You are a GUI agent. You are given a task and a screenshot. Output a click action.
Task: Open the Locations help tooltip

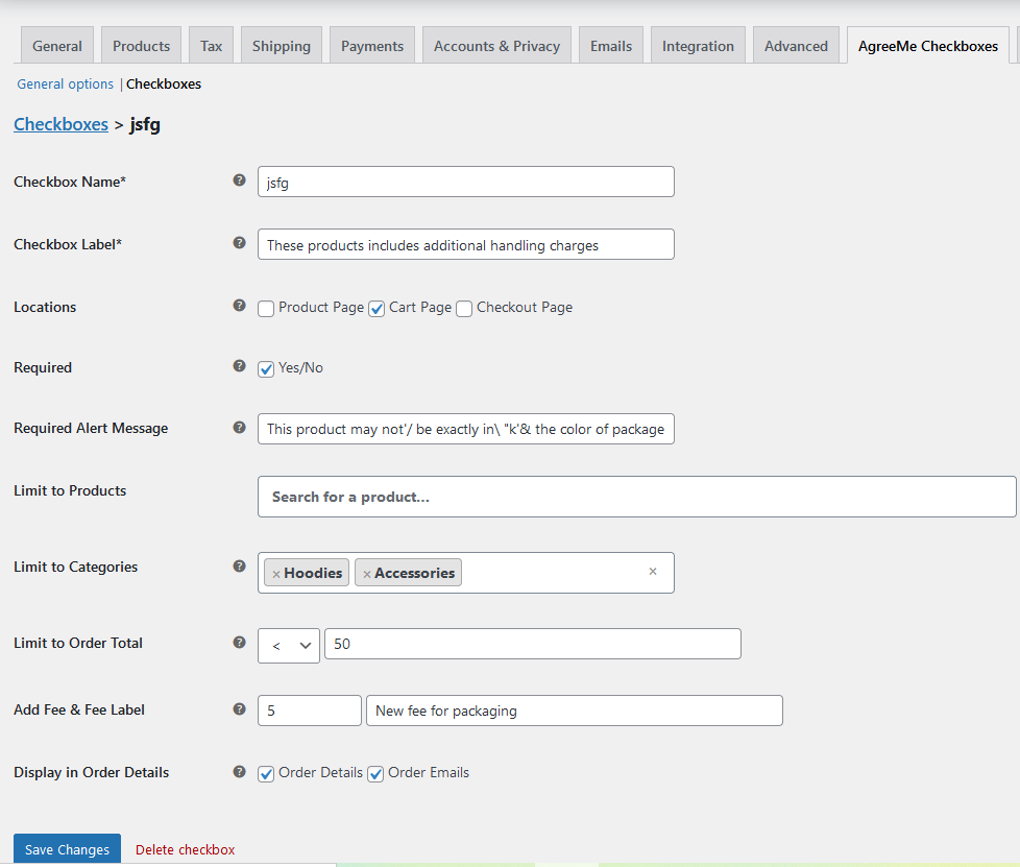click(x=239, y=306)
